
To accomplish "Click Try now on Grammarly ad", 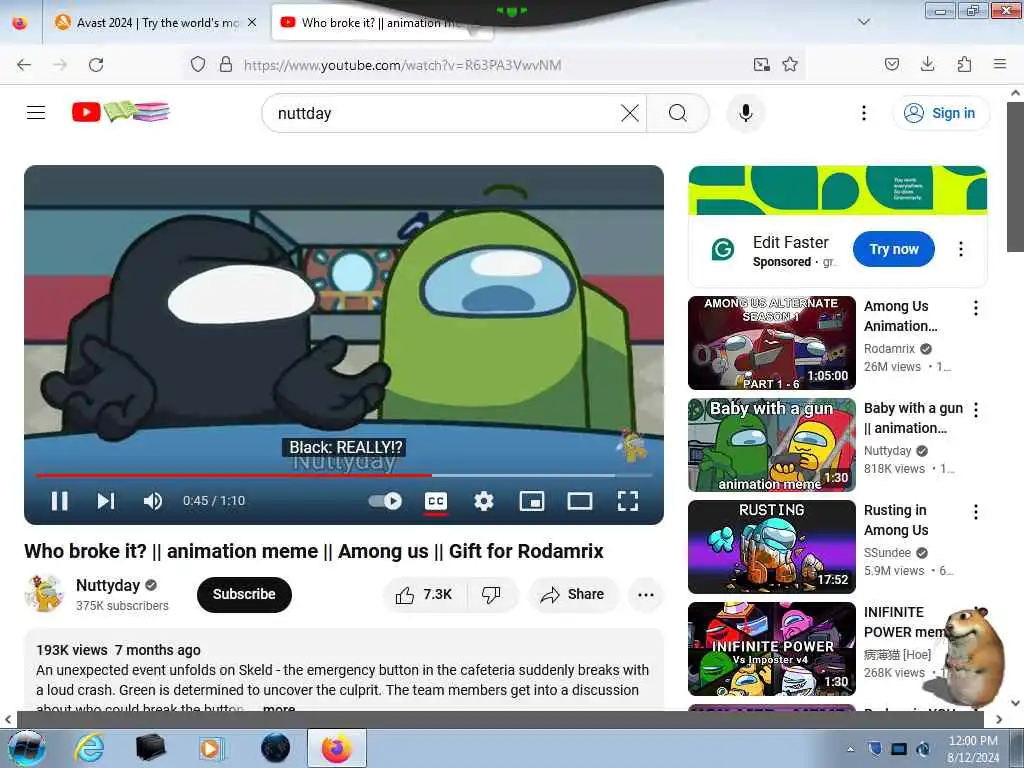I will (893, 249).
